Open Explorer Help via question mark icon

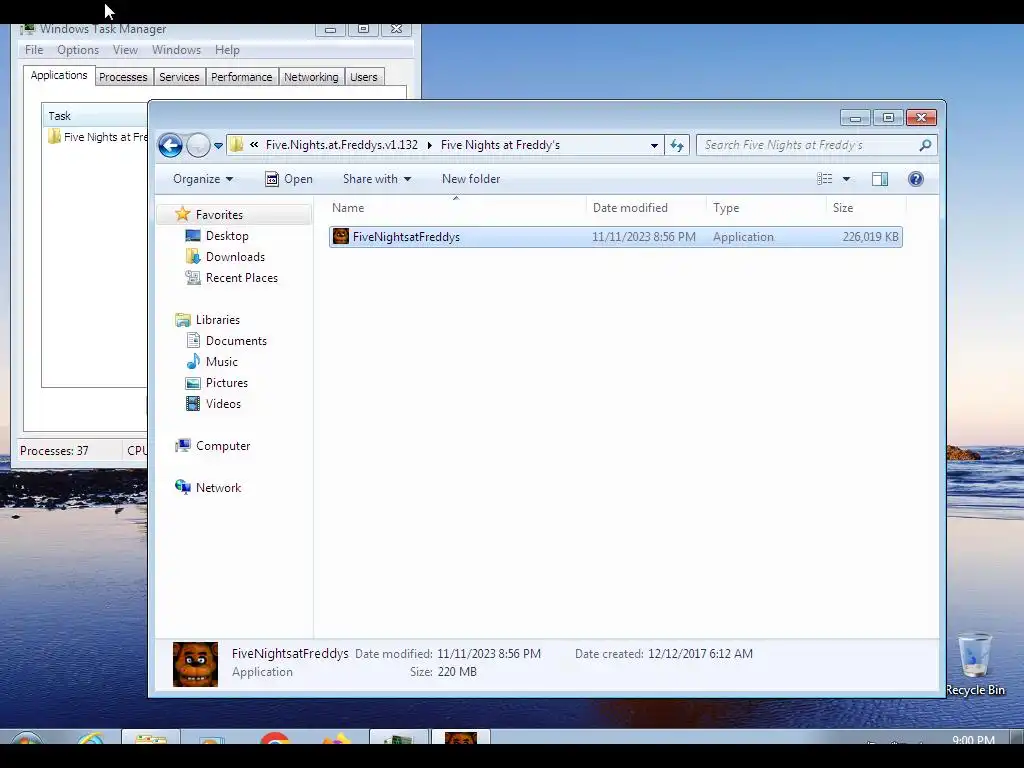point(916,179)
